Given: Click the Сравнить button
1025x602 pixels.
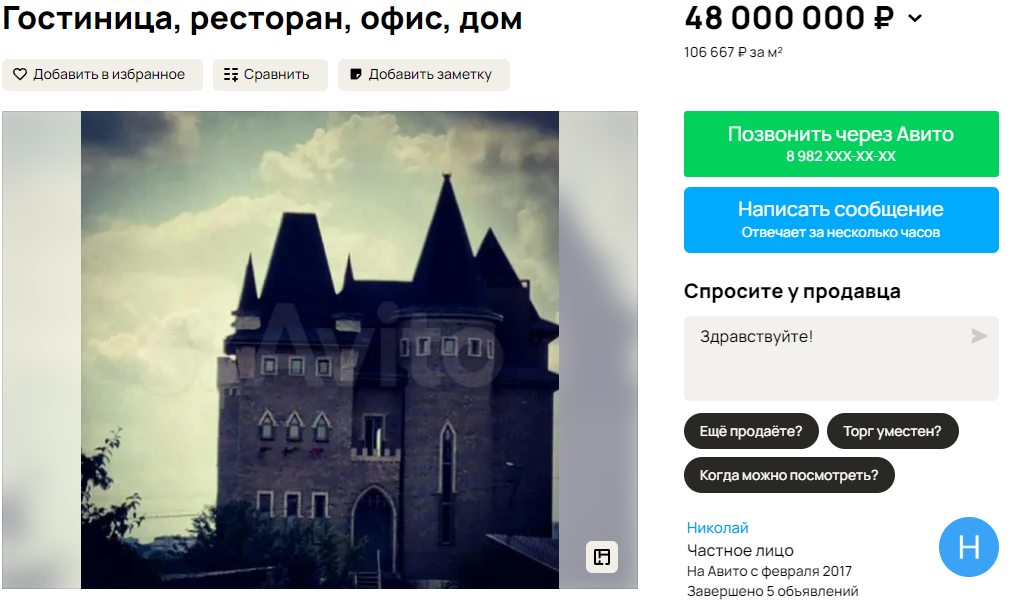Looking at the screenshot, I should 270,75.
